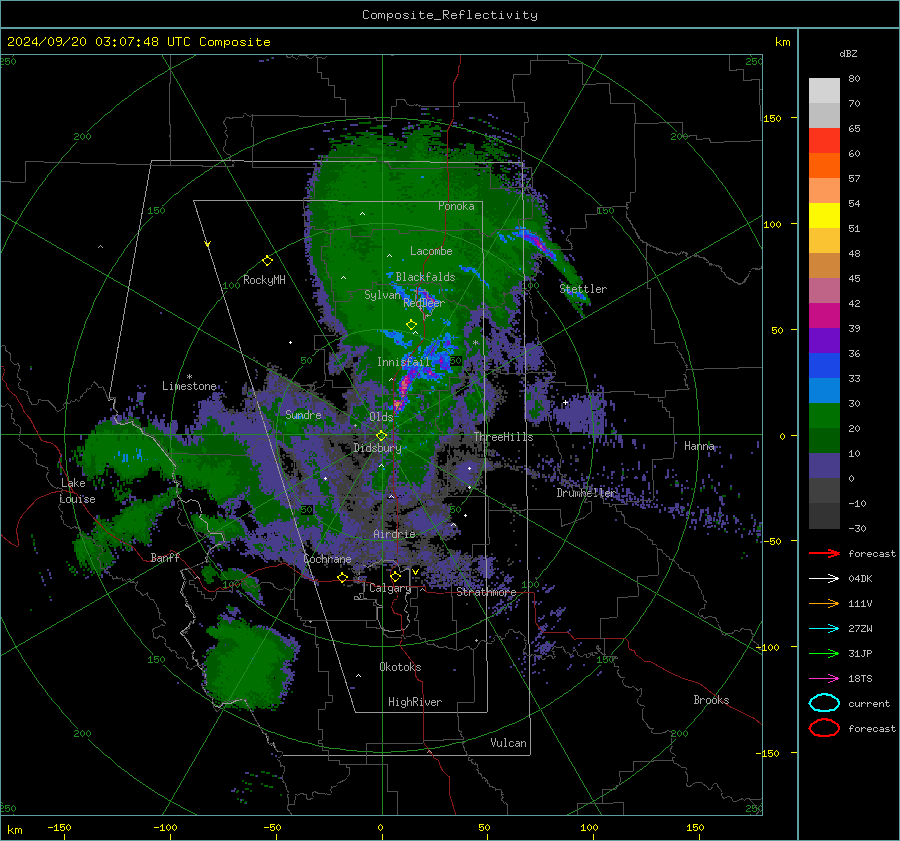900x841 pixels.
Task: Click the Calgary city label
Action: 390,588
